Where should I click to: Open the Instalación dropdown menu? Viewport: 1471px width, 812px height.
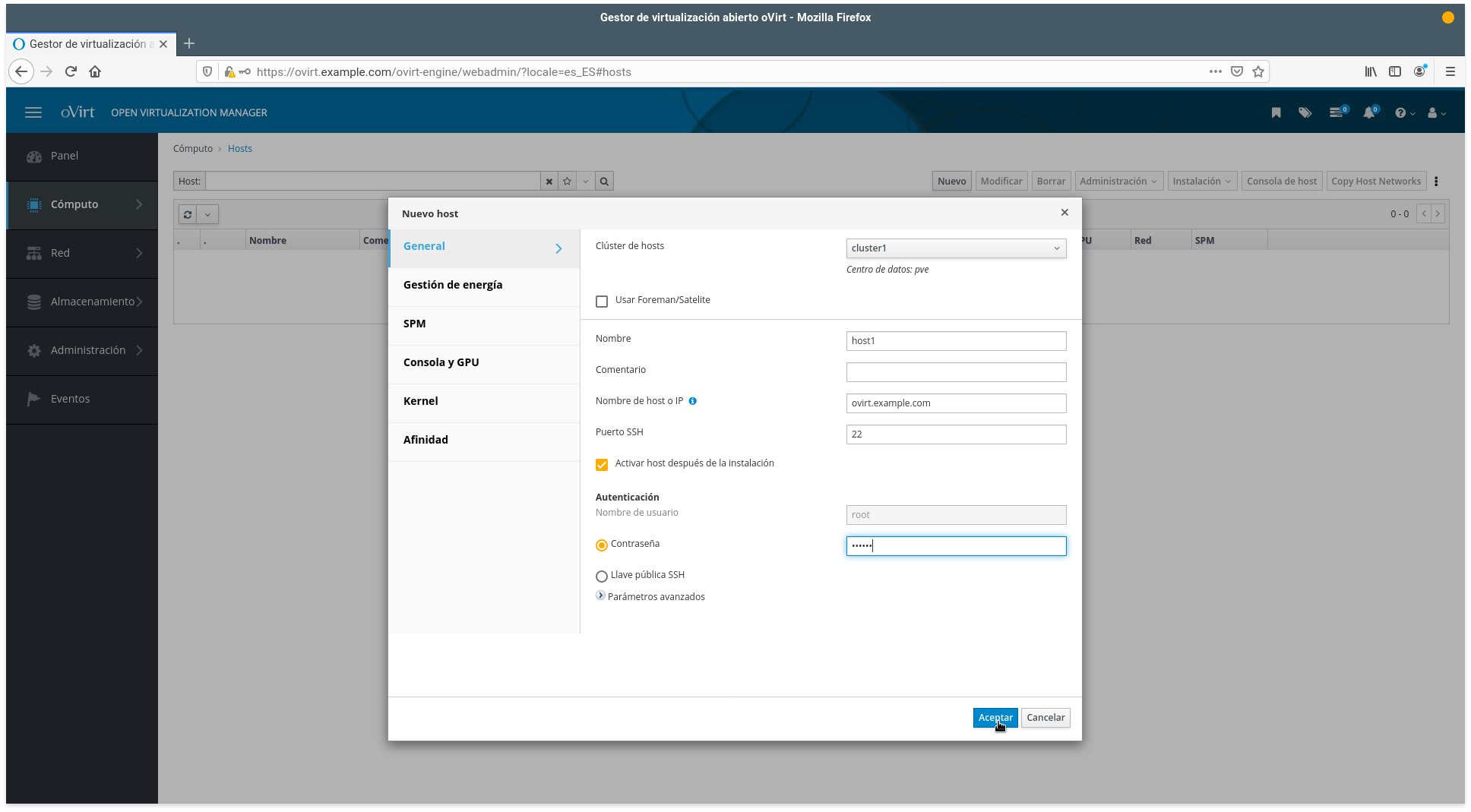[1201, 182]
